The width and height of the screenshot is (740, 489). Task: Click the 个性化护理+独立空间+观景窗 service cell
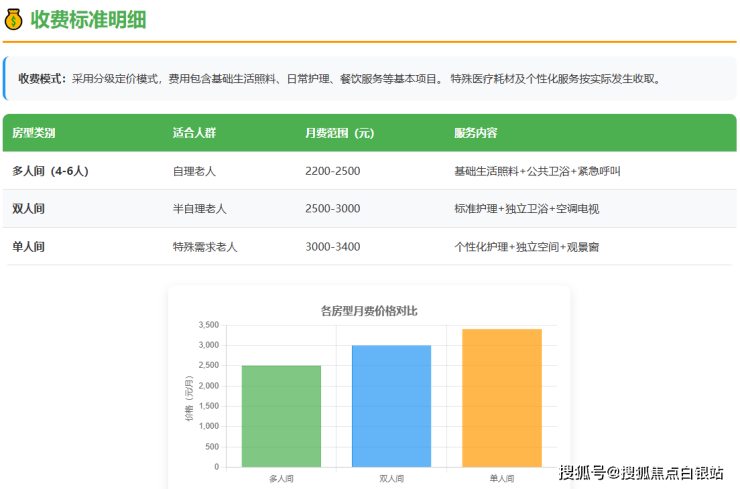[x=526, y=247]
